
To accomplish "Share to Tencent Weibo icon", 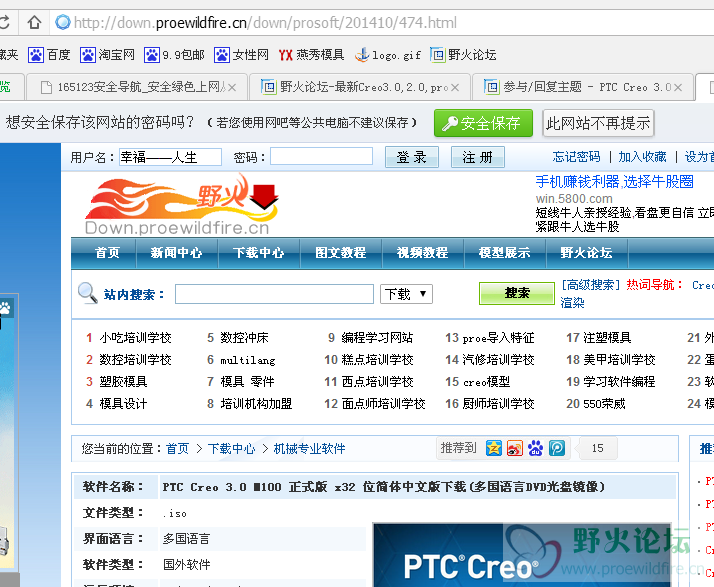I will pos(556,448).
